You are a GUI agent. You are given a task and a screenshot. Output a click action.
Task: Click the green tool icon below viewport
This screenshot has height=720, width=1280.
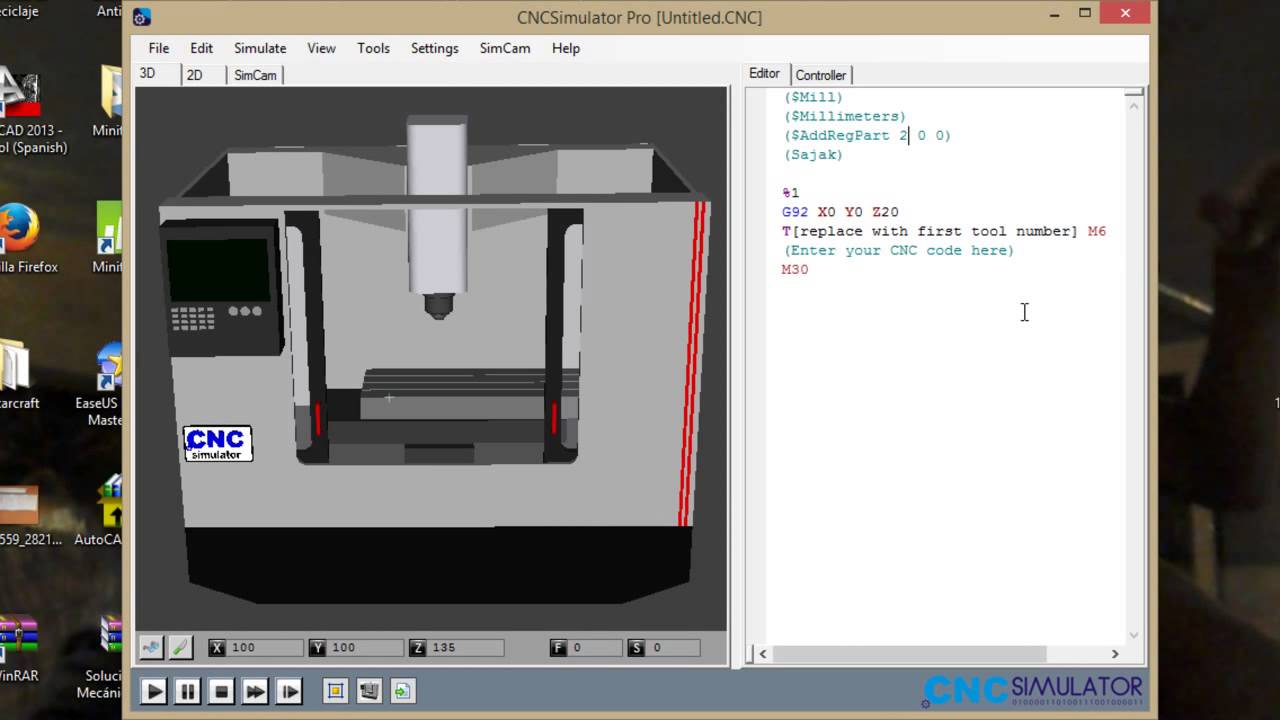click(180, 647)
